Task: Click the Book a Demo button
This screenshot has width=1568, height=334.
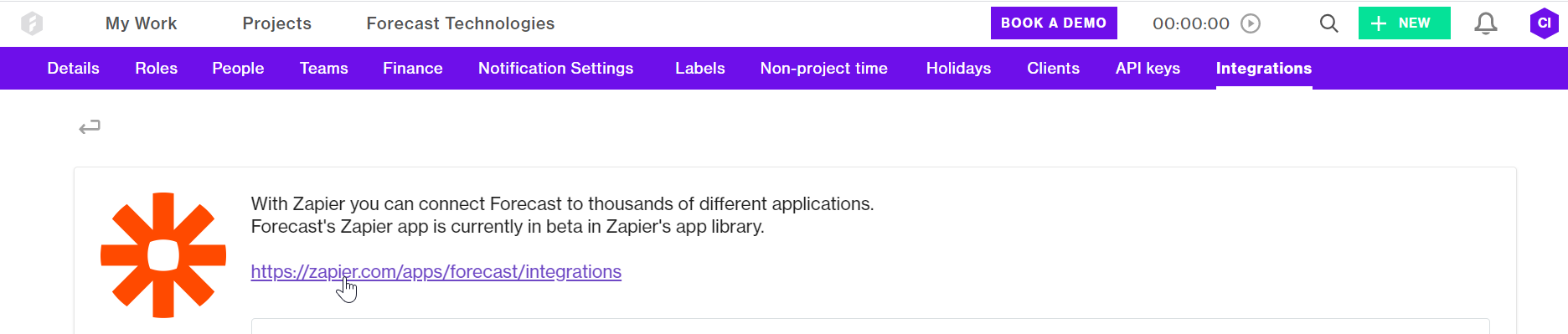Action: (1054, 23)
